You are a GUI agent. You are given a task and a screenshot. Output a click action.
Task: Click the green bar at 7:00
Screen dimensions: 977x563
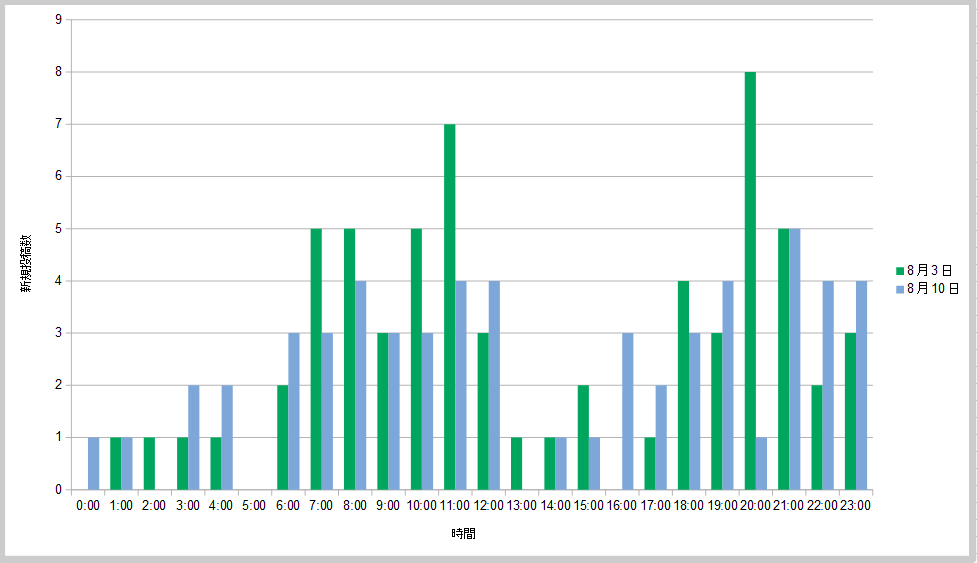(316, 358)
